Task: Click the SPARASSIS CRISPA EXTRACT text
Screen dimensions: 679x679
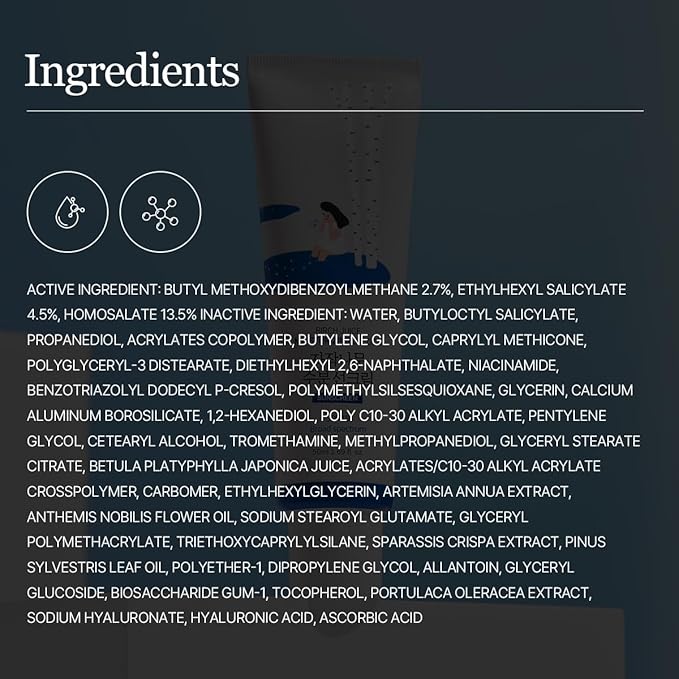Action: (466, 542)
